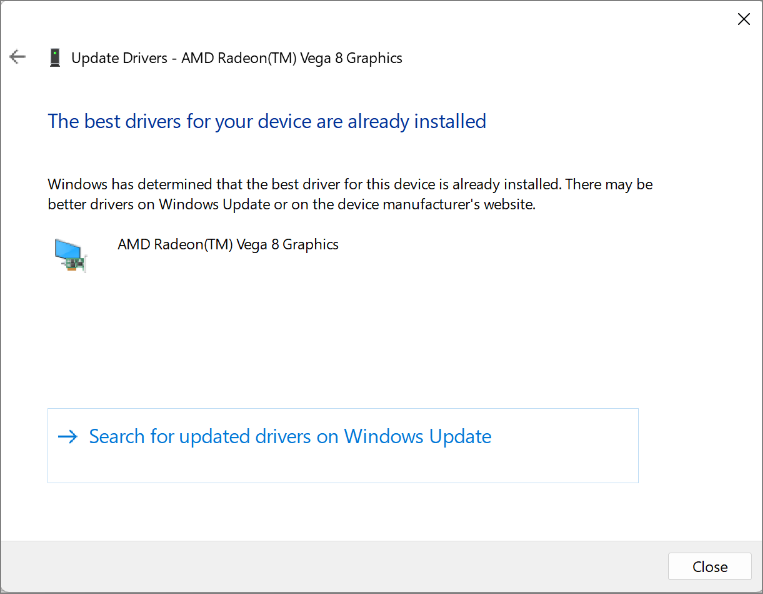The image size is (763, 594).
Task: Click 'There may be' at the paragraph's first line end
Action: click(x=609, y=184)
